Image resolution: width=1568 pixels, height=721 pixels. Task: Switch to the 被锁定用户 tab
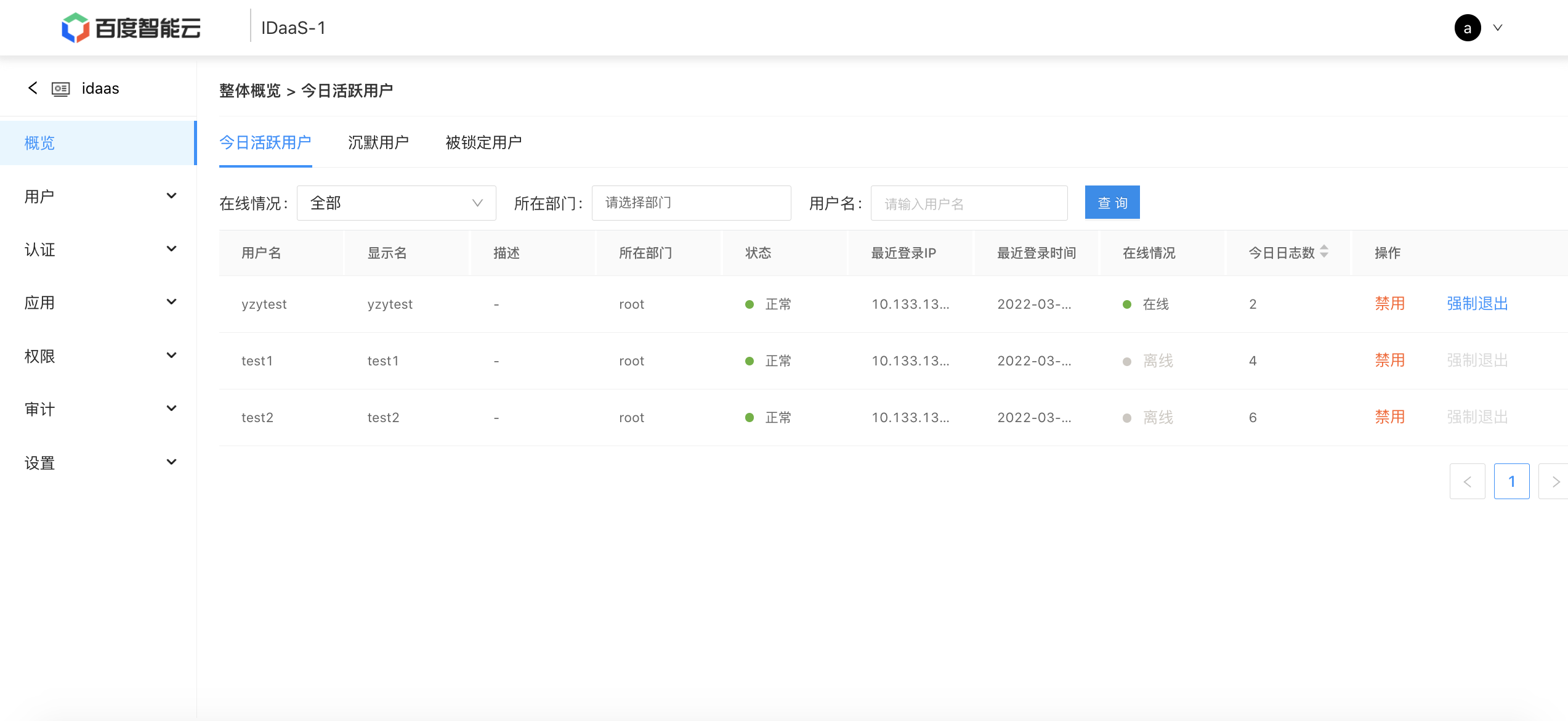coord(483,142)
